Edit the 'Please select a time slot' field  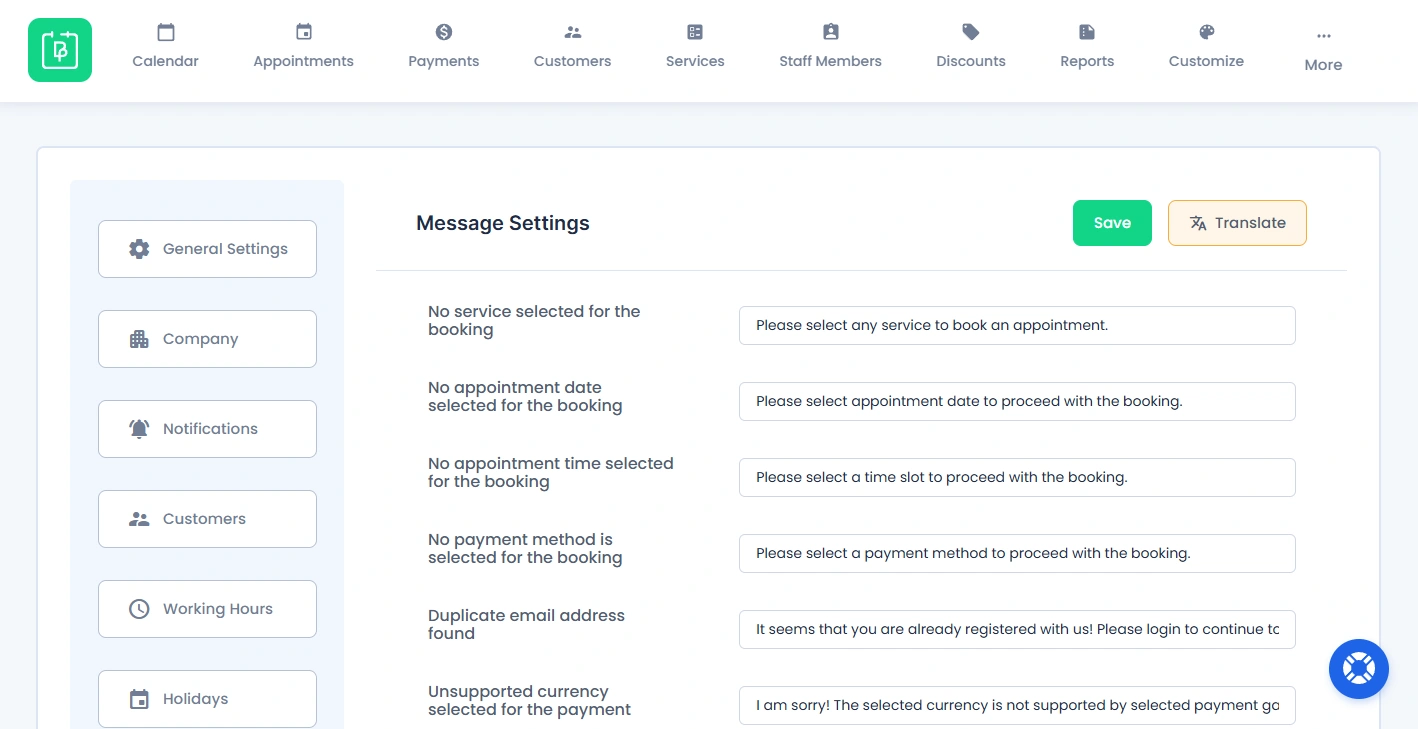1017,477
